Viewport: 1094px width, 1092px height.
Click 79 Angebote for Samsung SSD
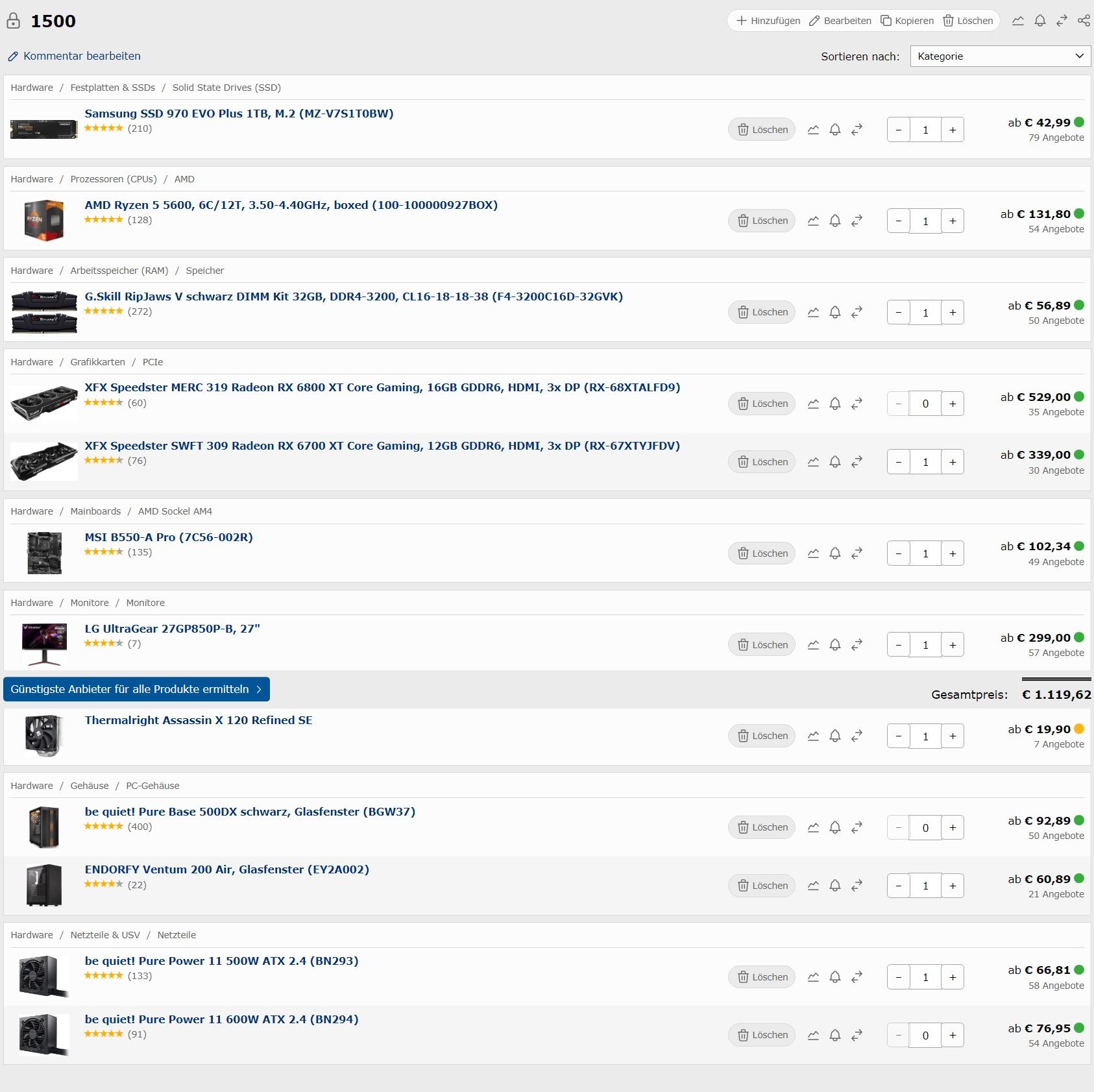(x=1056, y=138)
